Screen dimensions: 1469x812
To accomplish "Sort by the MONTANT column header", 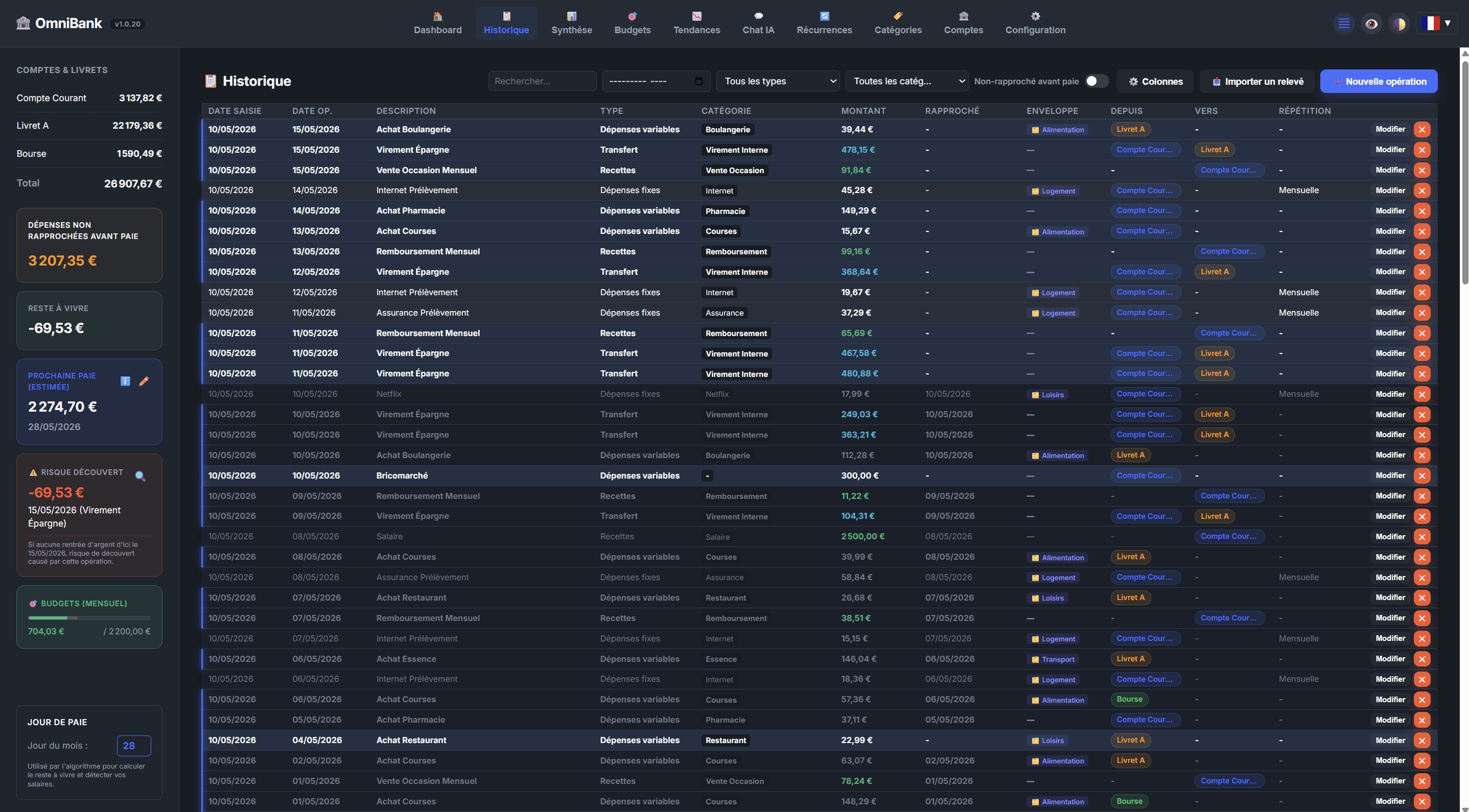I will tap(864, 110).
